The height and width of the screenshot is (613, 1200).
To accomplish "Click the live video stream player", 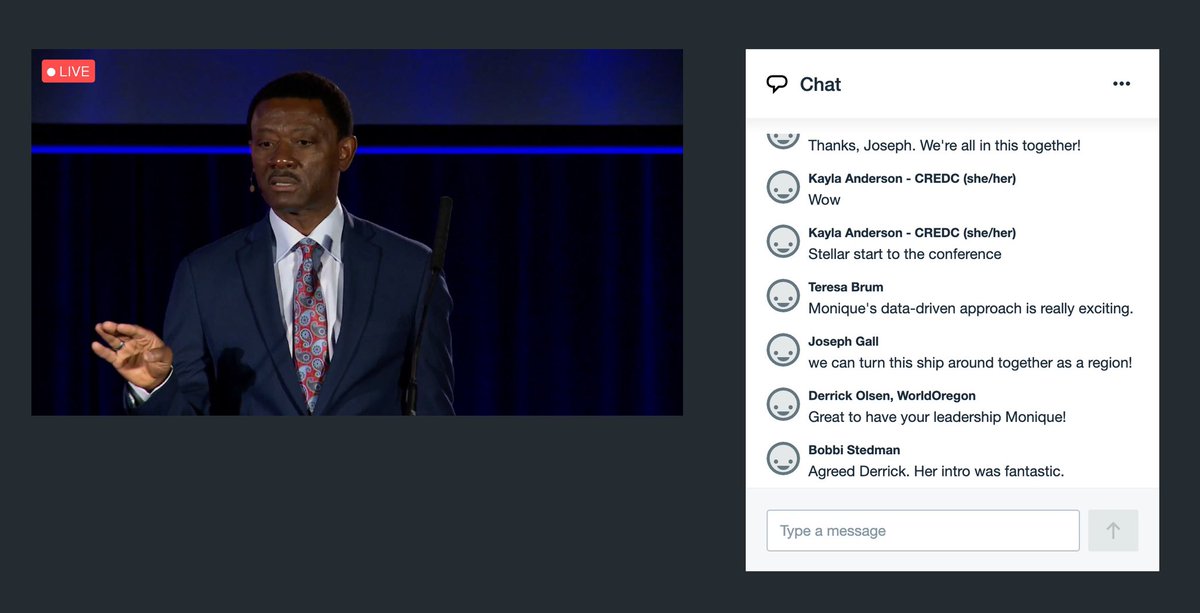I will coord(357,232).
